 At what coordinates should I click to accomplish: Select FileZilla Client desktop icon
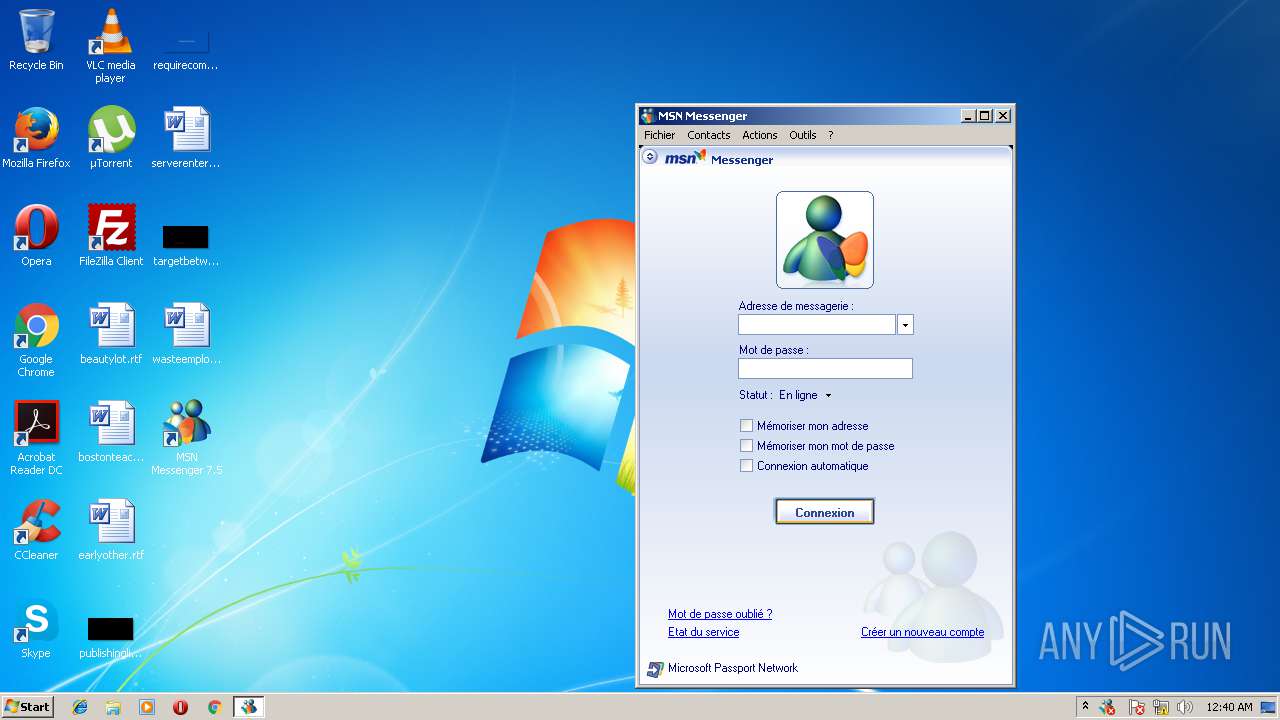click(110, 236)
